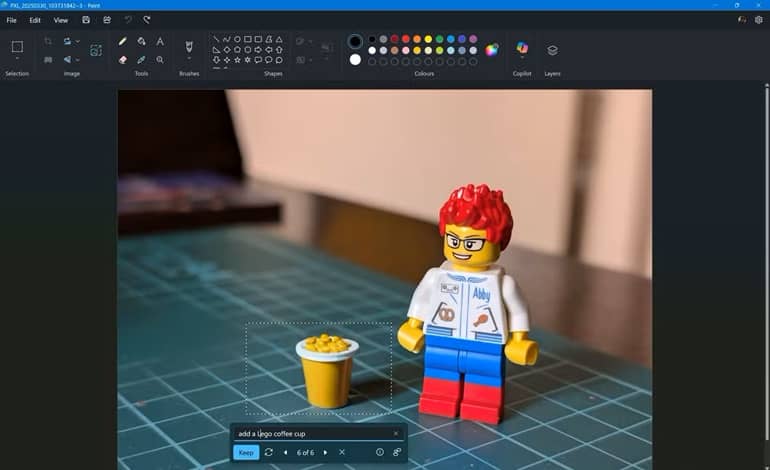
Task: Open the View menu
Action: click(x=61, y=20)
